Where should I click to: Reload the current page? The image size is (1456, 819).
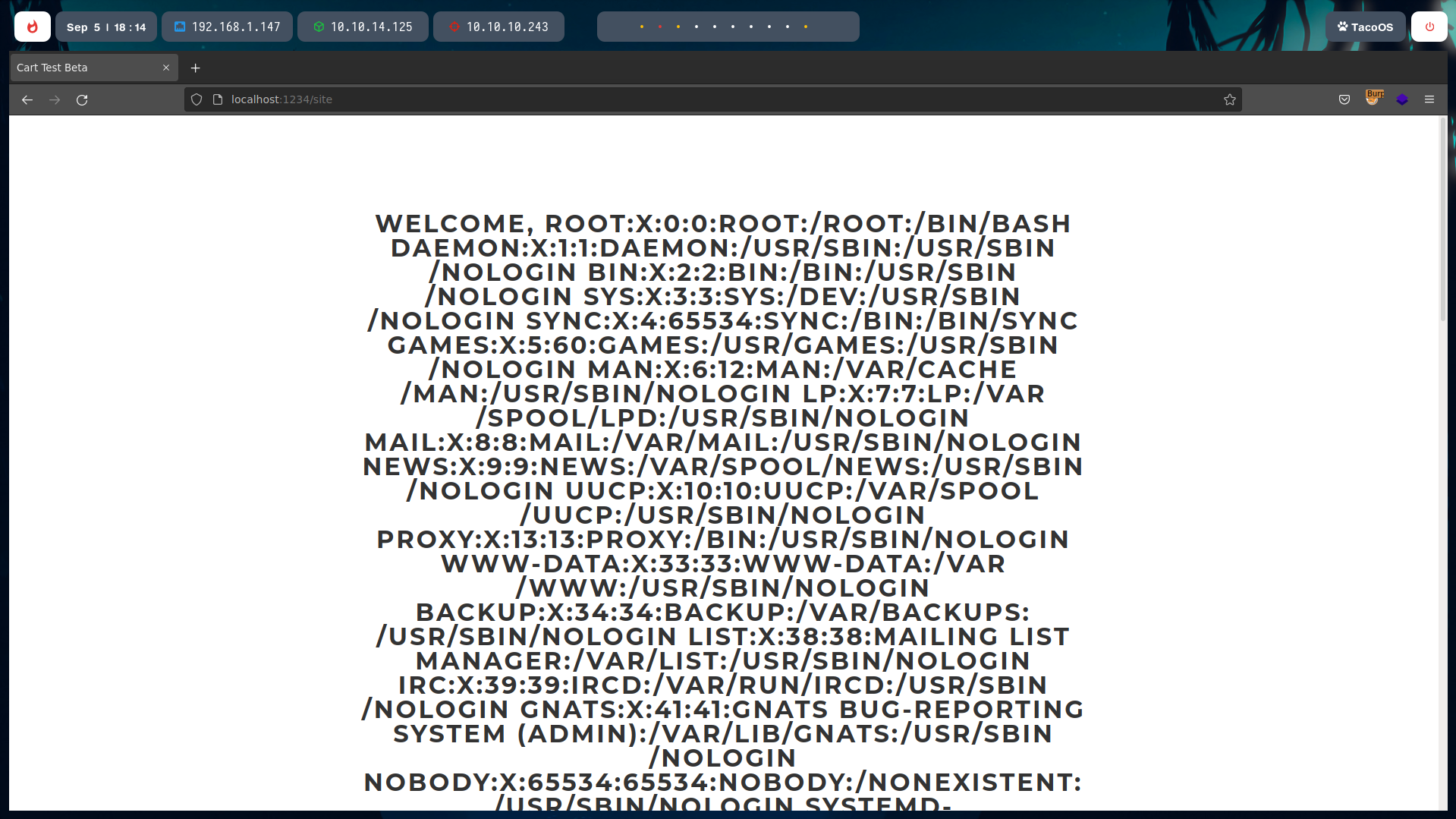tap(82, 99)
